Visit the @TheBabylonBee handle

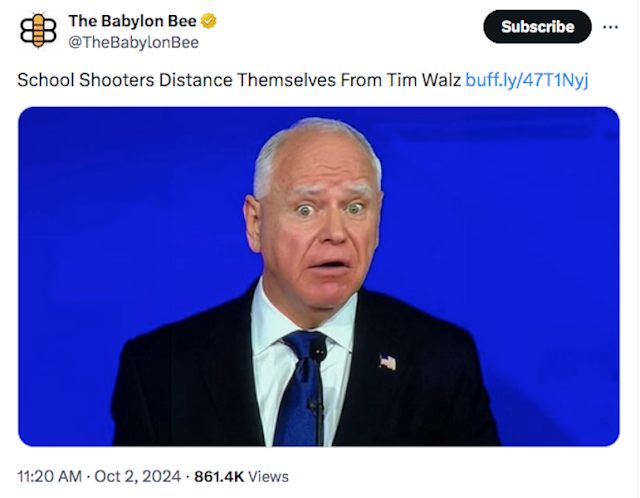(x=133, y=42)
